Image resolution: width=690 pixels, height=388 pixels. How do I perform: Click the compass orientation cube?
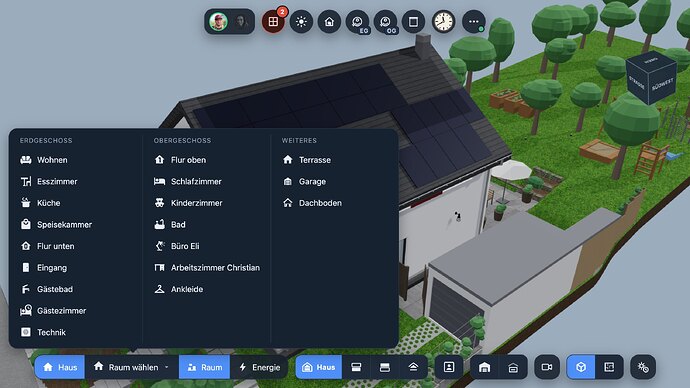pyautogui.click(x=651, y=78)
